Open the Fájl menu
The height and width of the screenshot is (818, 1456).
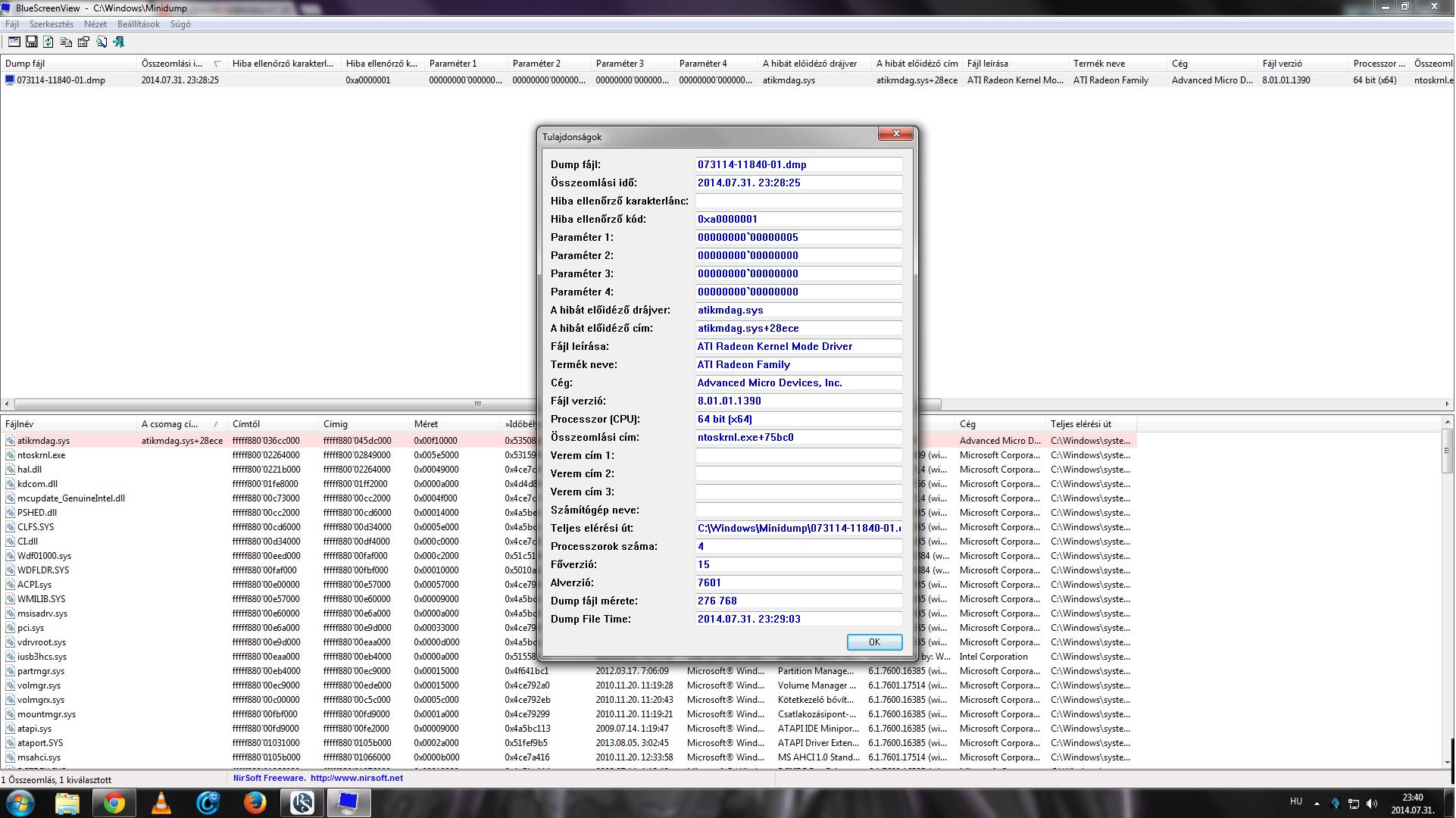click(x=12, y=24)
